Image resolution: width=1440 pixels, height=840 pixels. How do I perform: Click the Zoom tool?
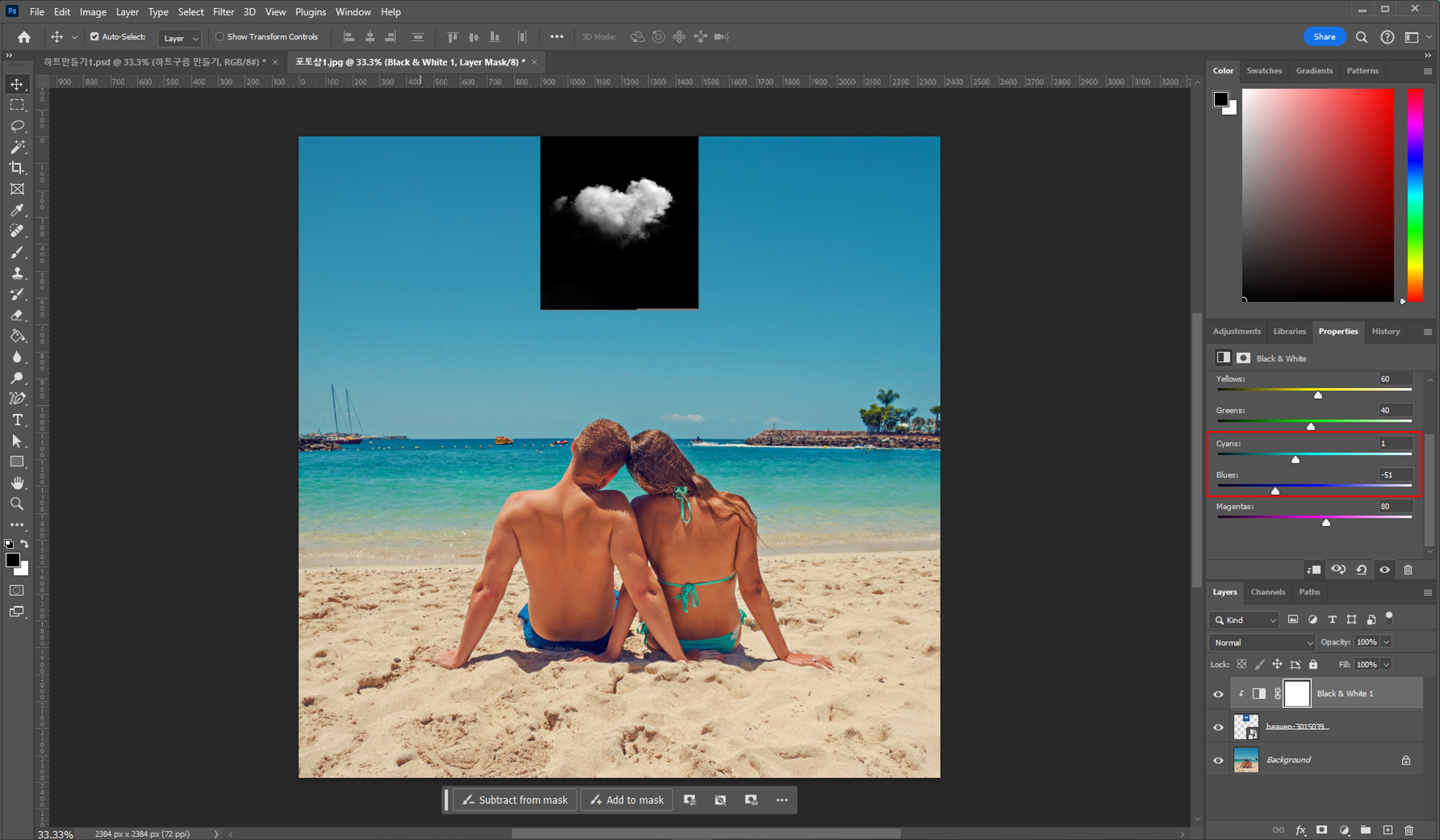17,504
